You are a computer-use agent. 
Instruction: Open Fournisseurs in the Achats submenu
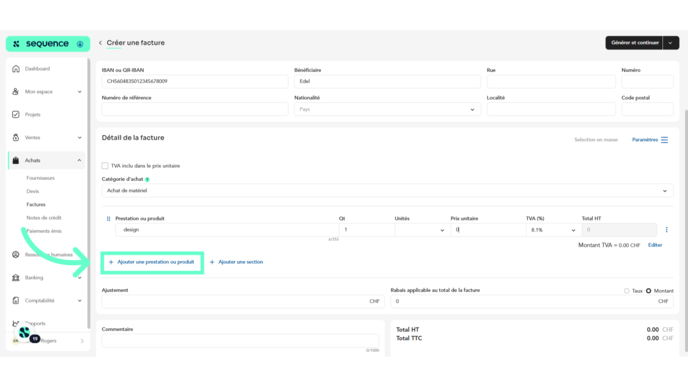pyautogui.click(x=40, y=178)
